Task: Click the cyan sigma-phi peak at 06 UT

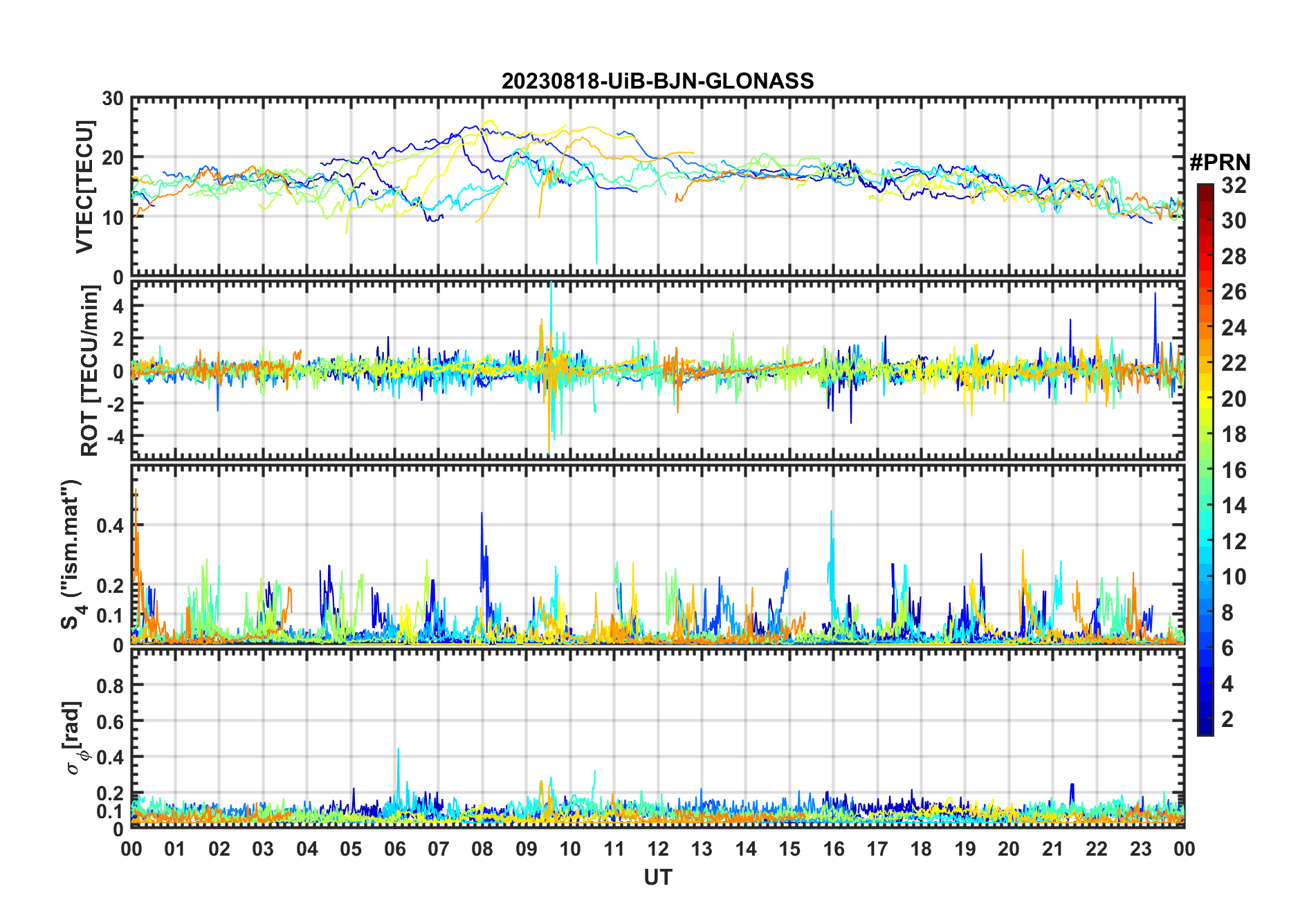Action: (x=398, y=751)
